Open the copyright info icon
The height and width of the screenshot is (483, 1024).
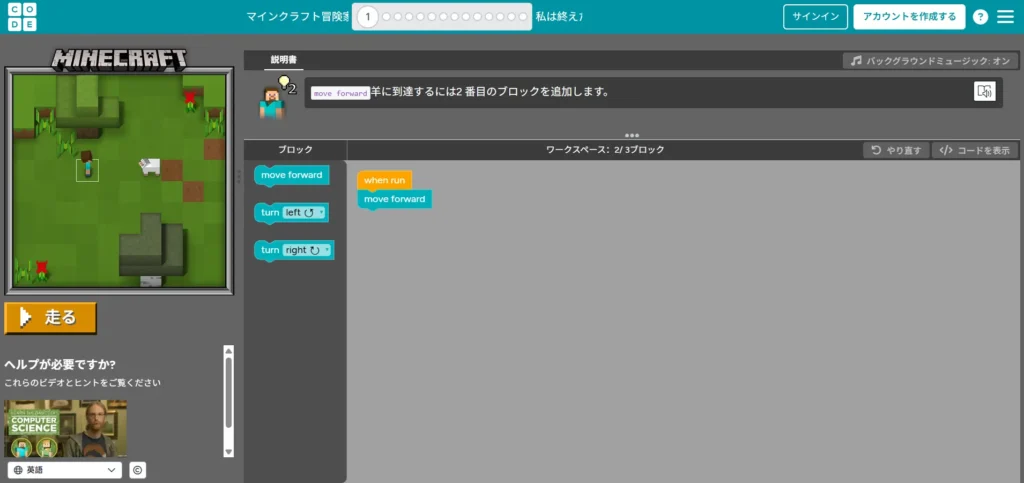pyautogui.click(x=138, y=469)
